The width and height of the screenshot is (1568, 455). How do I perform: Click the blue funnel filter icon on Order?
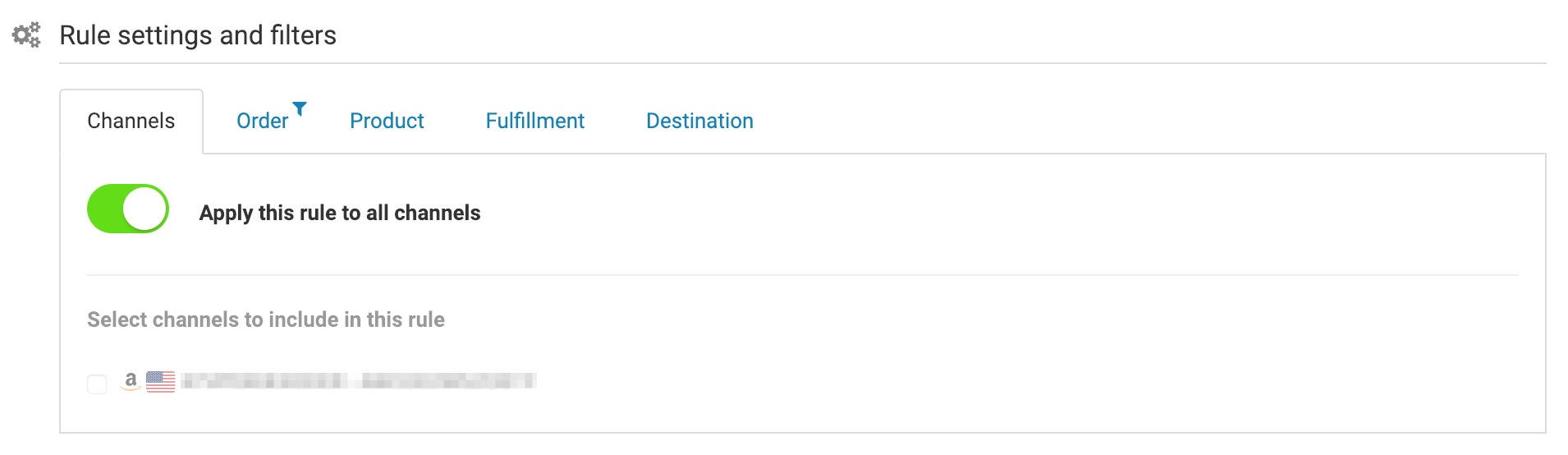click(x=300, y=108)
